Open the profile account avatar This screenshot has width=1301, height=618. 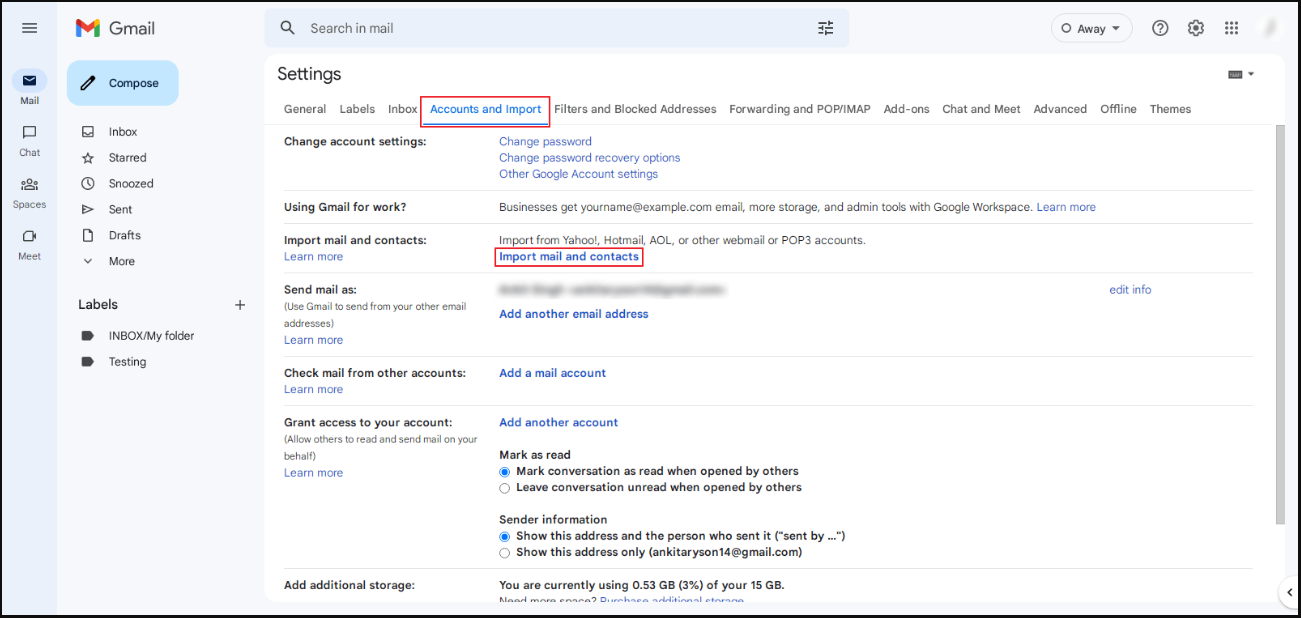(x=1269, y=28)
